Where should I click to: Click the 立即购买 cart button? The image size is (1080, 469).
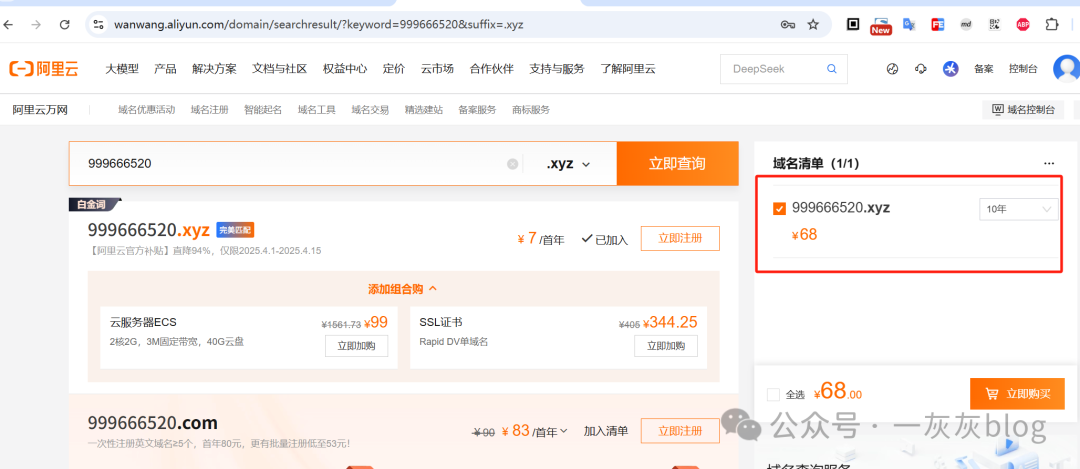point(1017,394)
